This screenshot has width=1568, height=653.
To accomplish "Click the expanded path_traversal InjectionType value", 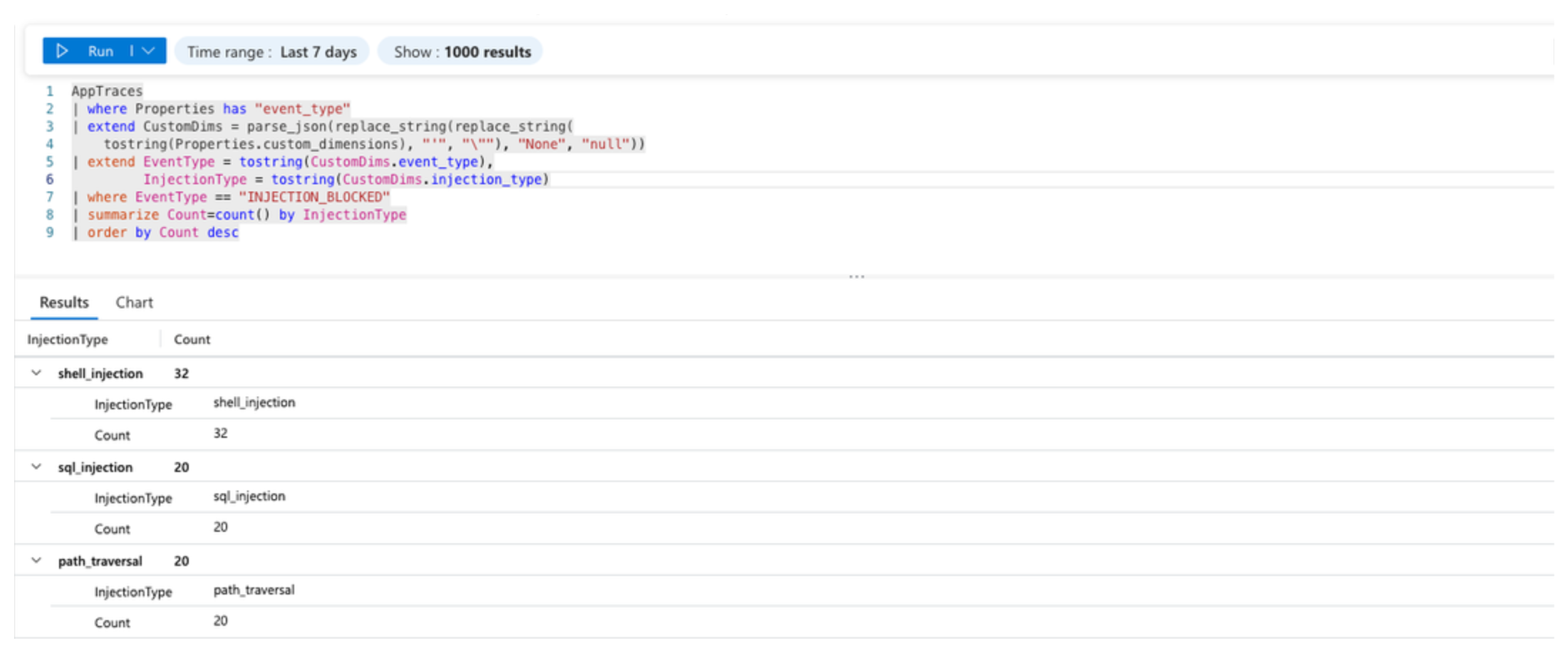I will [254, 591].
